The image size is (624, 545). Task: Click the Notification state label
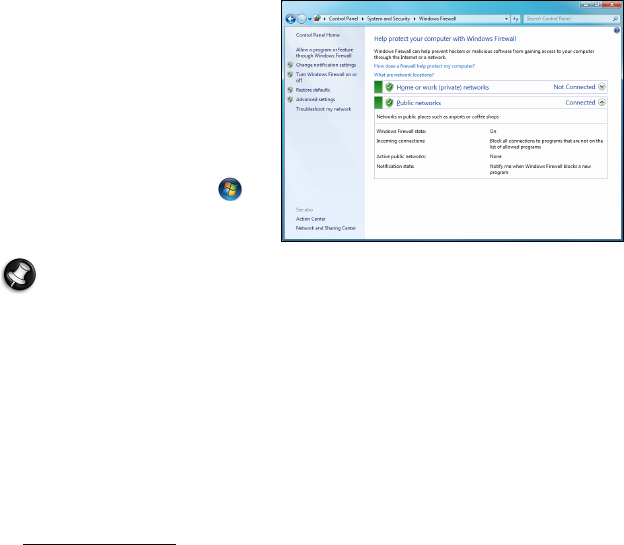(395, 166)
